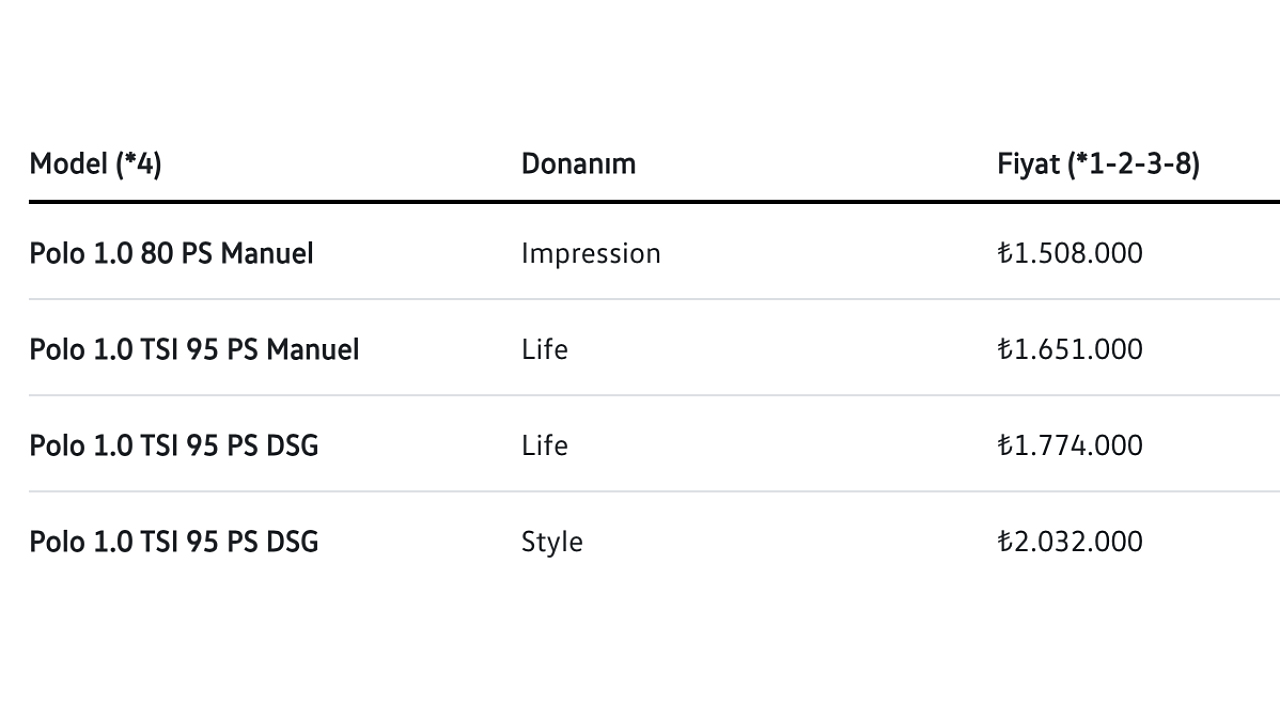Click the (*4) footnote marker in header
Screen dimensions: 1280x720
[138, 164]
